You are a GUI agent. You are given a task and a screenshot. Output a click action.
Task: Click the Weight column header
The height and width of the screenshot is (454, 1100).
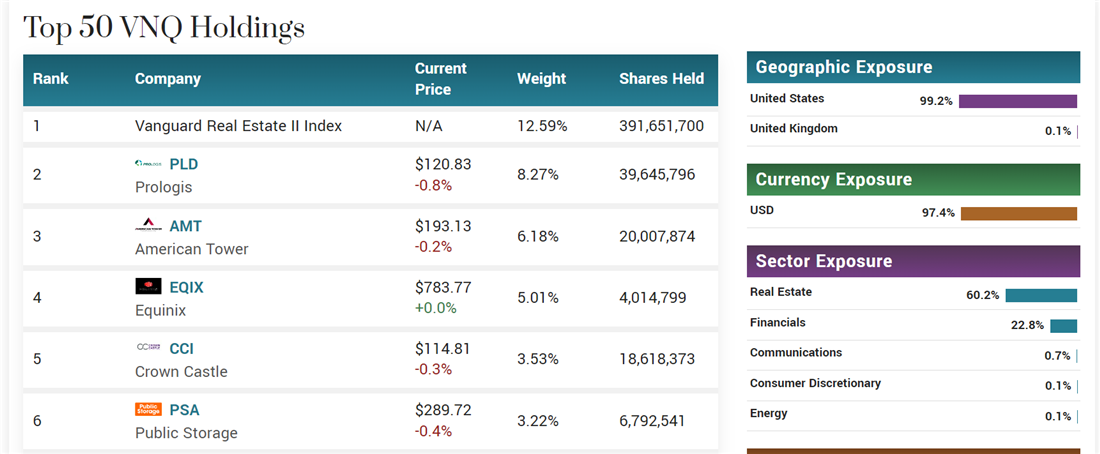[541, 79]
